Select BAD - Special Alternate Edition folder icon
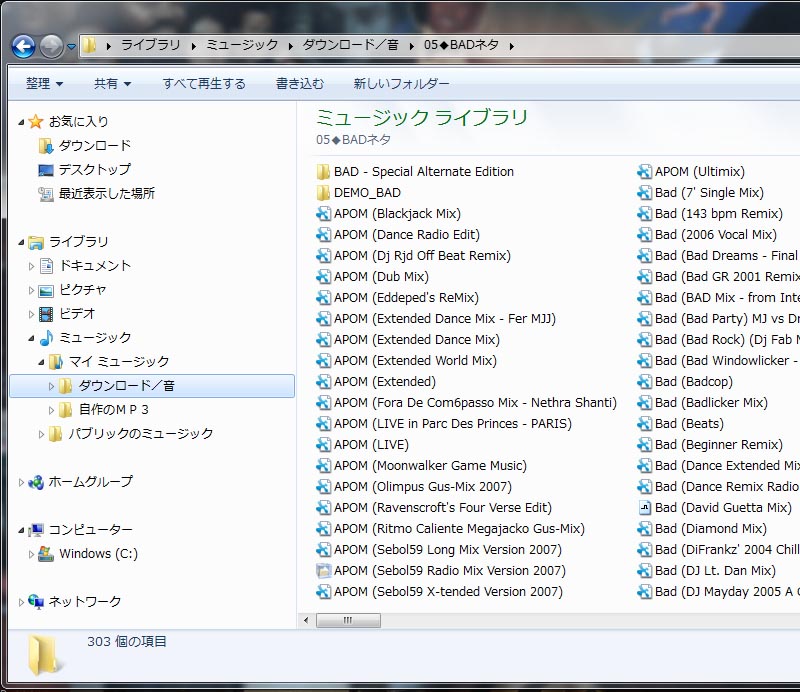 (x=323, y=172)
